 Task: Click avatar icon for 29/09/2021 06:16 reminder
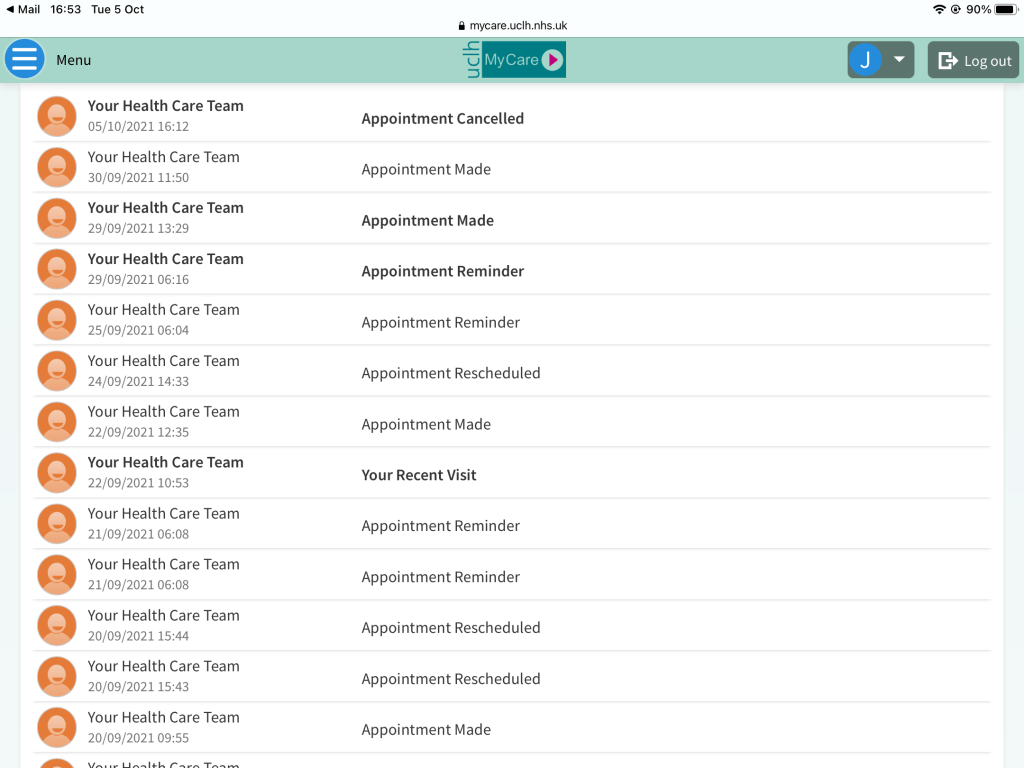[x=57, y=269]
